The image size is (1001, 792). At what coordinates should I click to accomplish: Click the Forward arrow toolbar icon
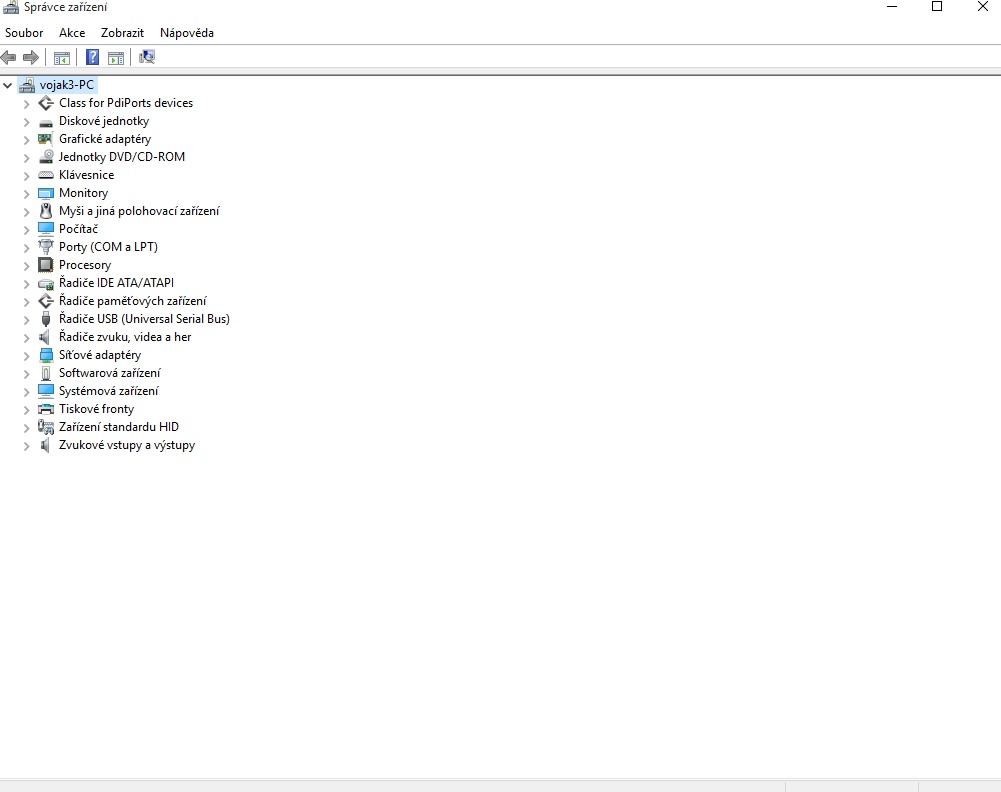(31, 57)
